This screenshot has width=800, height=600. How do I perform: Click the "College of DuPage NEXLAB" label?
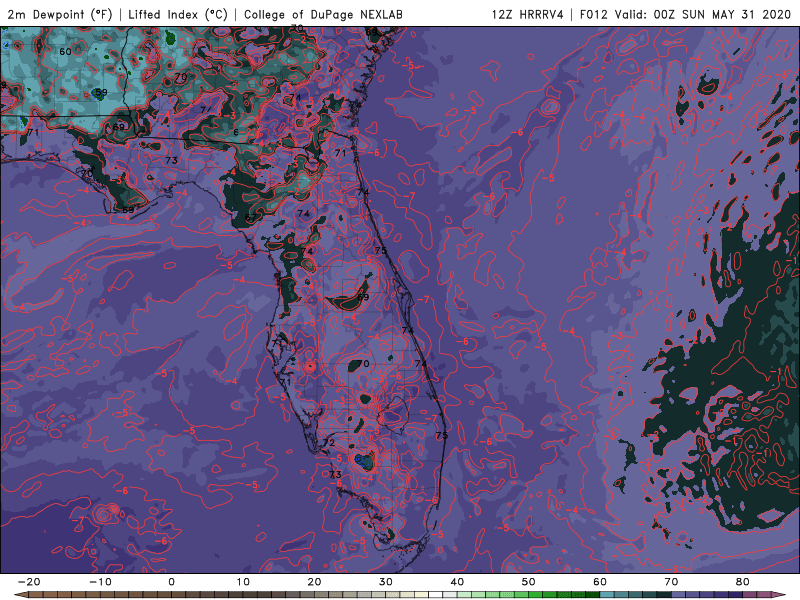point(323,15)
